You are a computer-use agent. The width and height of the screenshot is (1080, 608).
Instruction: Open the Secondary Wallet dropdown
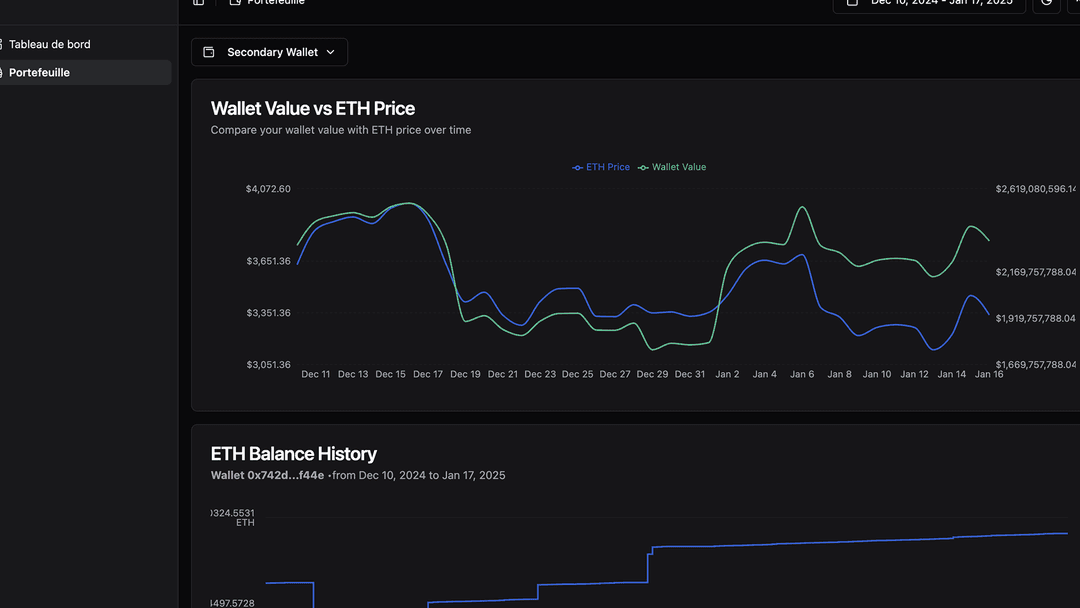pyautogui.click(x=270, y=52)
